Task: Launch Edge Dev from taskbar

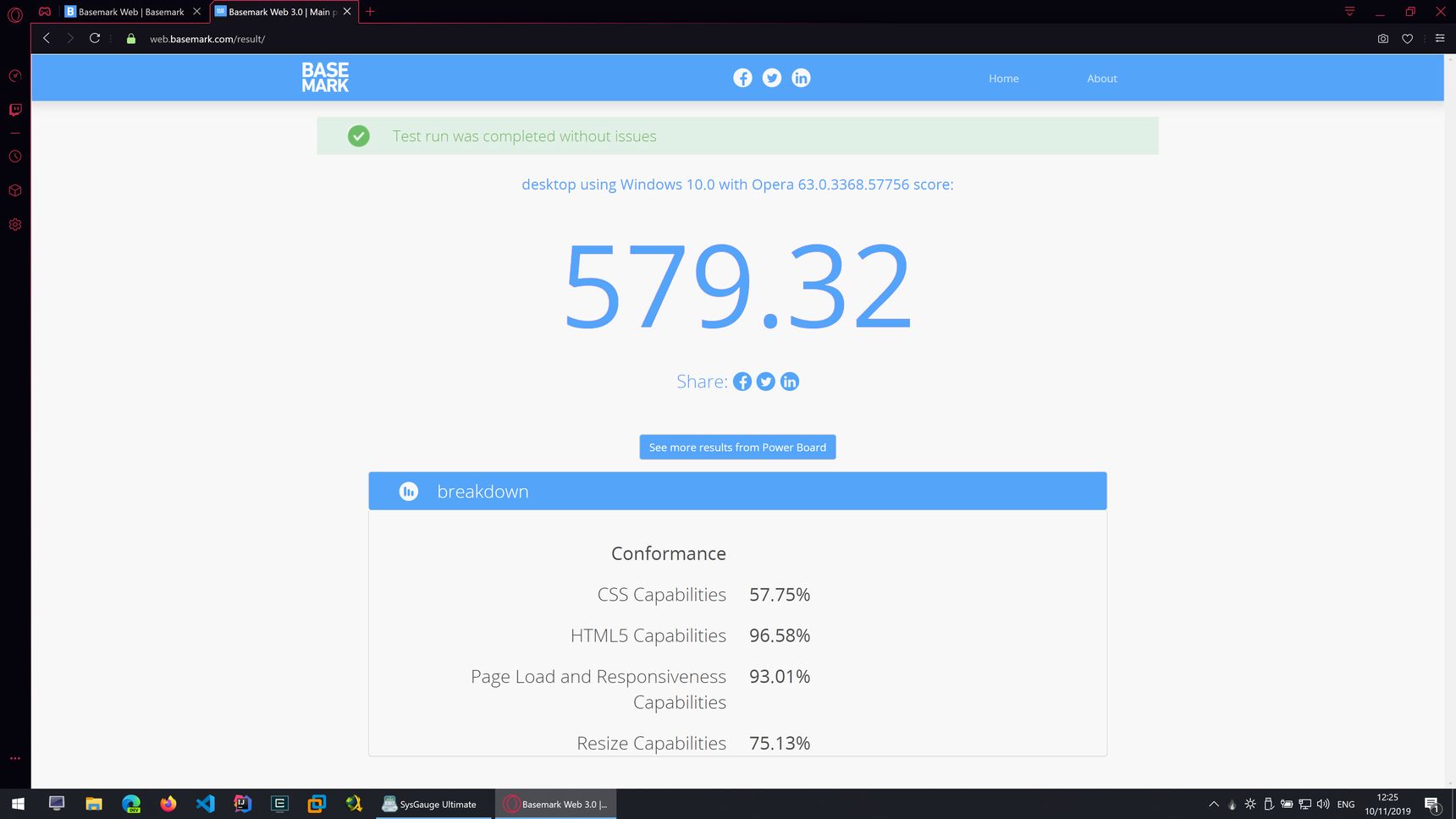Action: tap(131, 804)
